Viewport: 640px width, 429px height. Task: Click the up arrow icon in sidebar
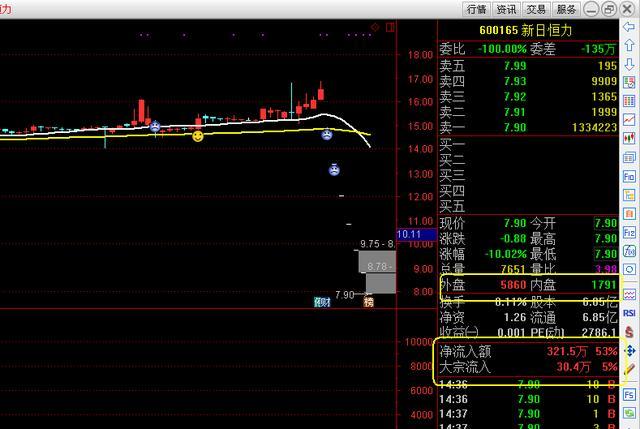pos(630,44)
